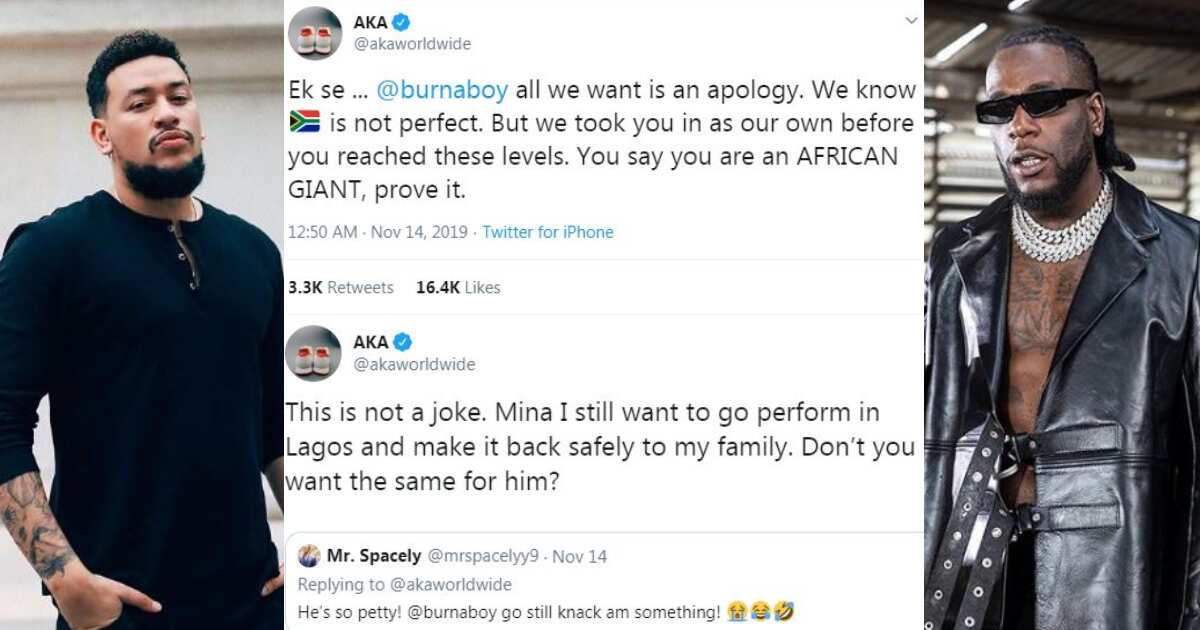View the 16.4K Likes list
This screenshot has width=1200, height=630.
tap(458, 287)
